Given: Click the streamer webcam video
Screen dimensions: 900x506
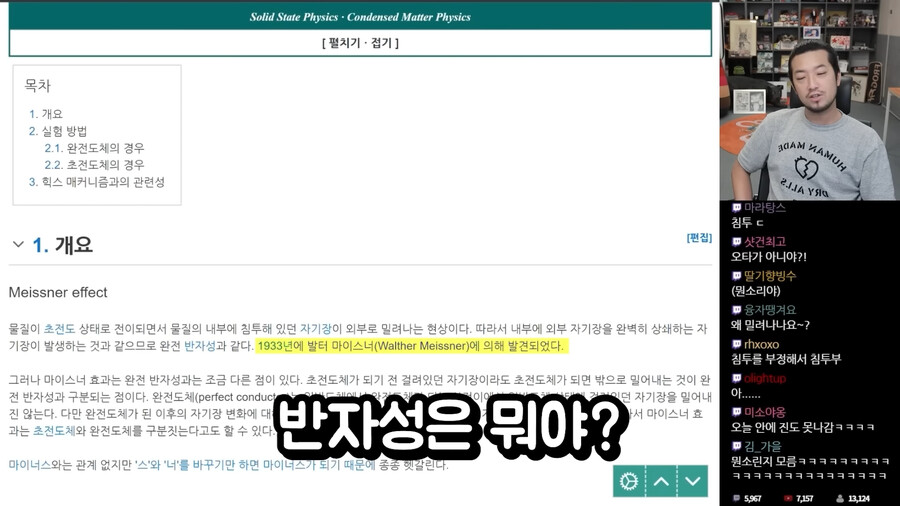Looking at the screenshot, I should click(x=810, y=100).
